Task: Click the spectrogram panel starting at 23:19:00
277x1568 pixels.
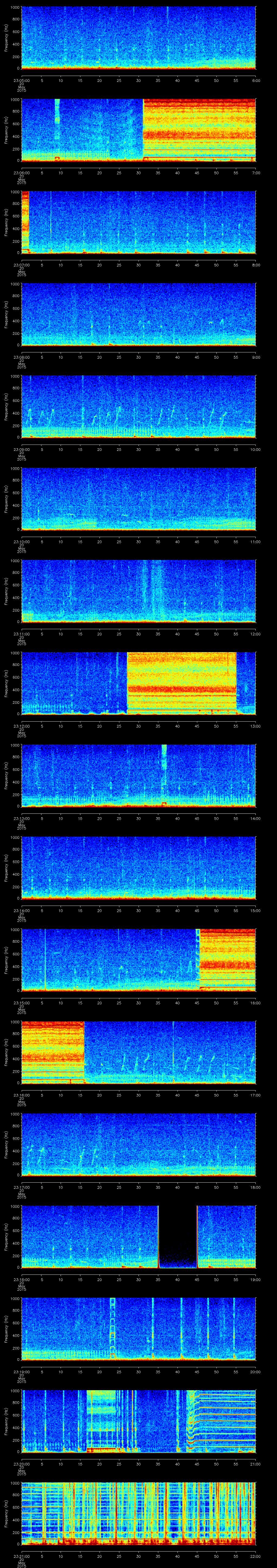Action: point(138,1329)
